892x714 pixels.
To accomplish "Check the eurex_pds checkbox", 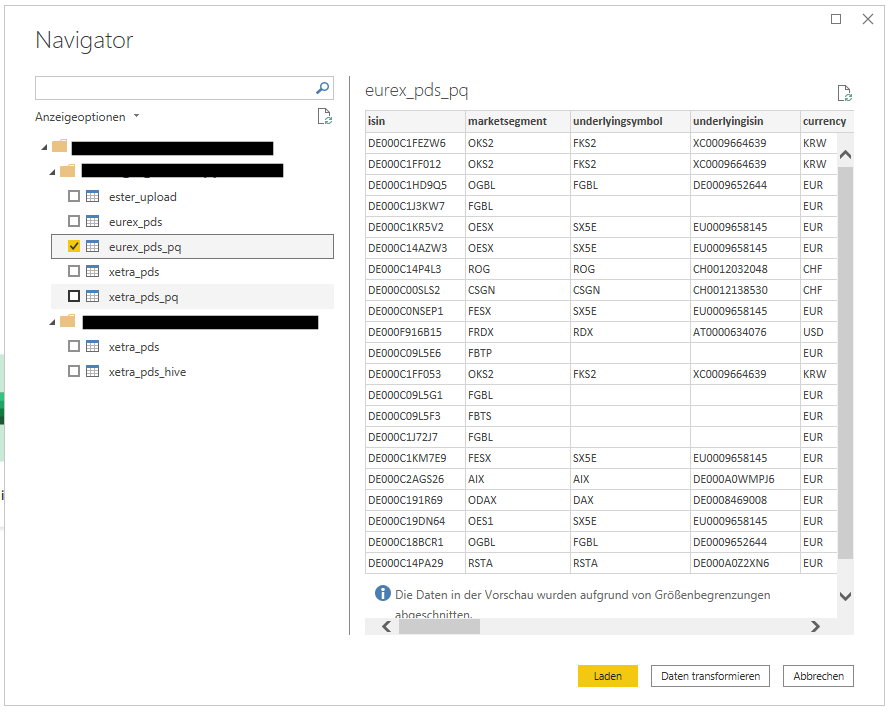I will pos(74,221).
